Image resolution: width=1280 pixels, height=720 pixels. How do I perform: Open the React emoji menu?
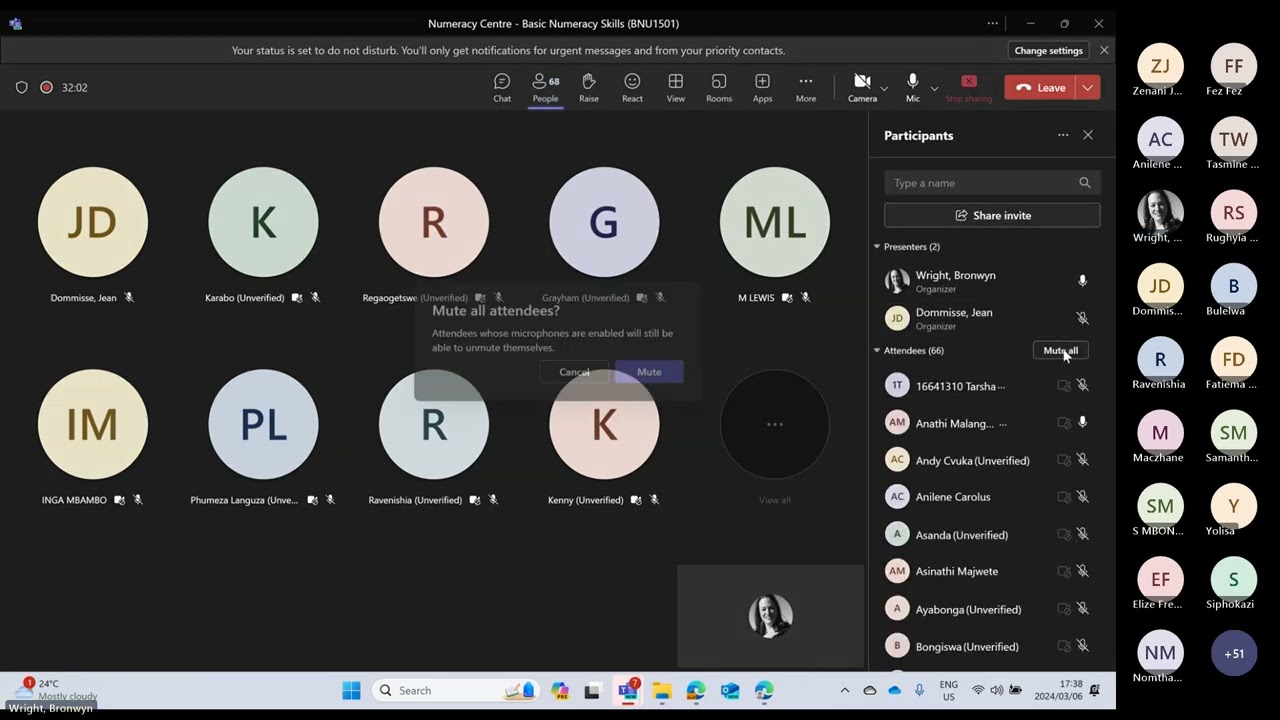(632, 87)
